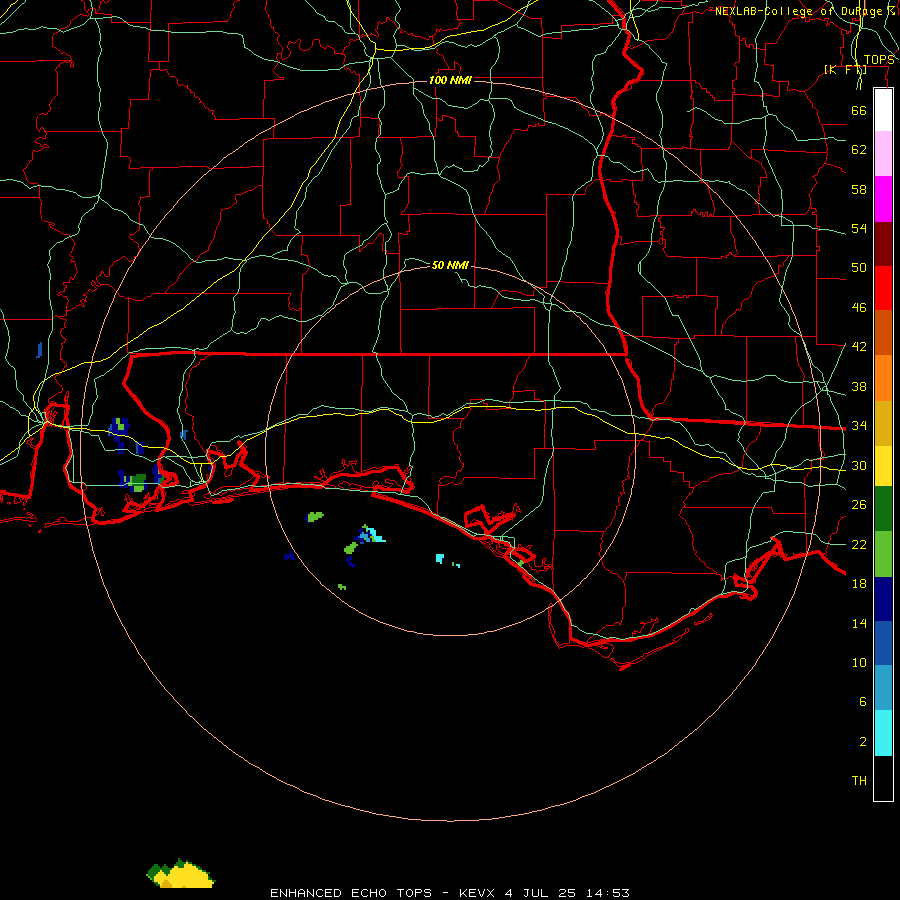
Task: Pick the bright red legend swatch
Action: [x=883, y=288]
